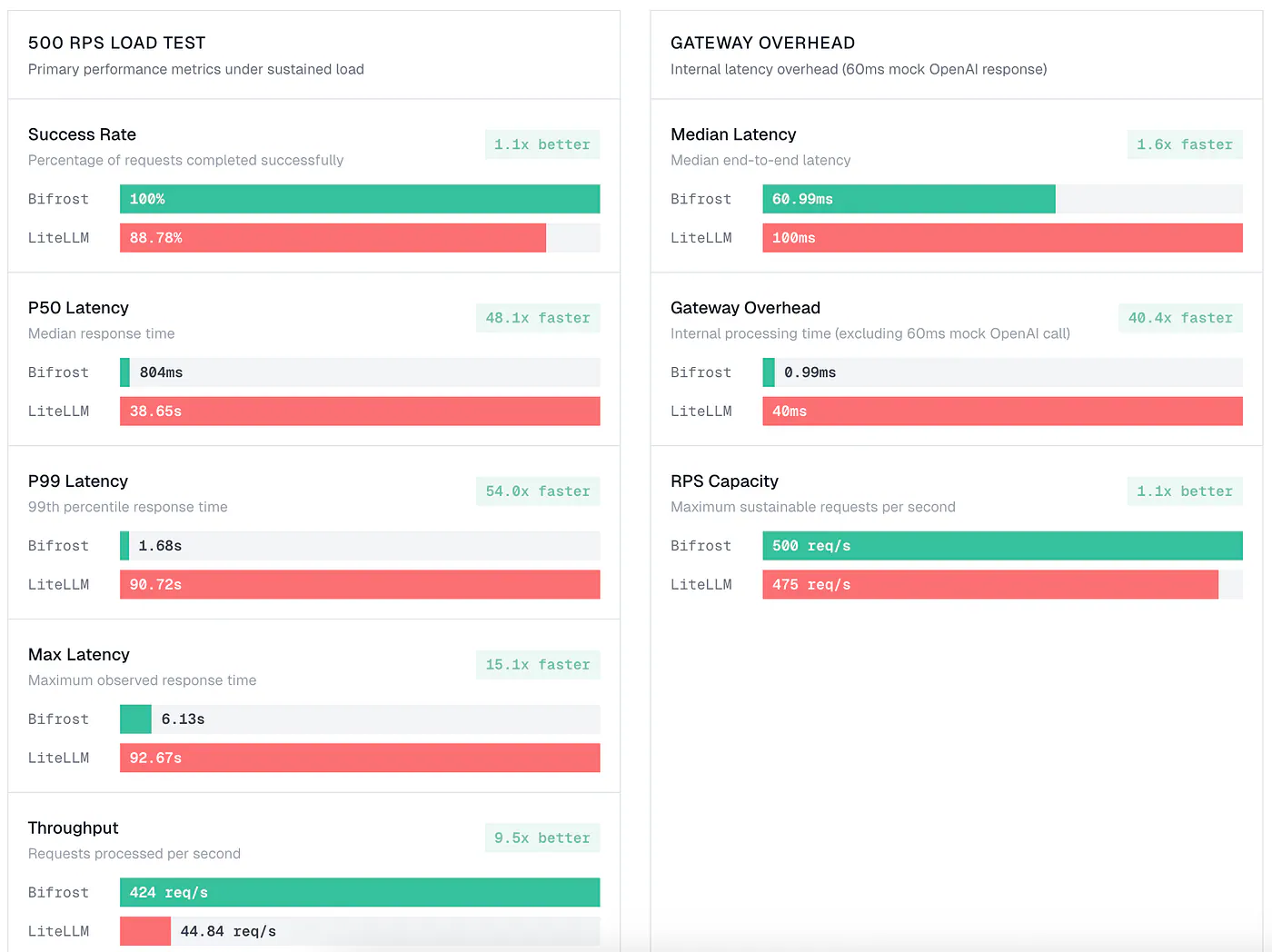Click the 'Success Rate' metric title
This screenshot has width=1272, height=952.
point(82,134)
